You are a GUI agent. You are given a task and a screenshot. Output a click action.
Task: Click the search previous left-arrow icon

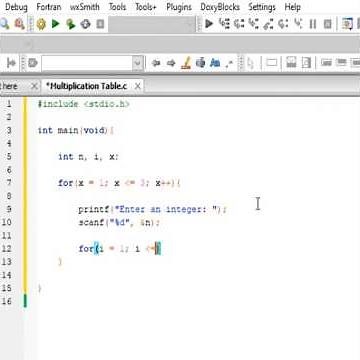tap(156, 63)
